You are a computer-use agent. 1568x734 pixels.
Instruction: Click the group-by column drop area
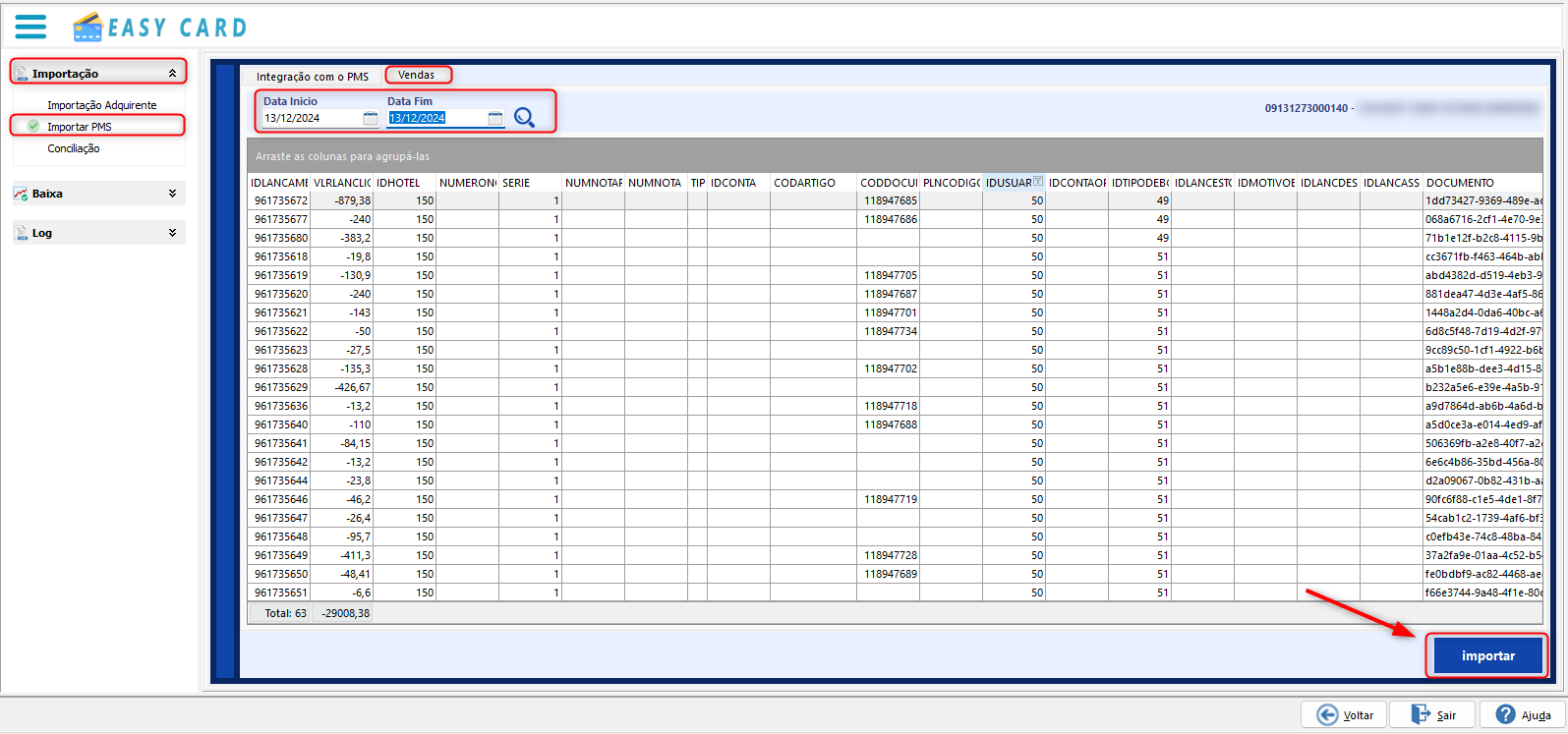[895, 156]
